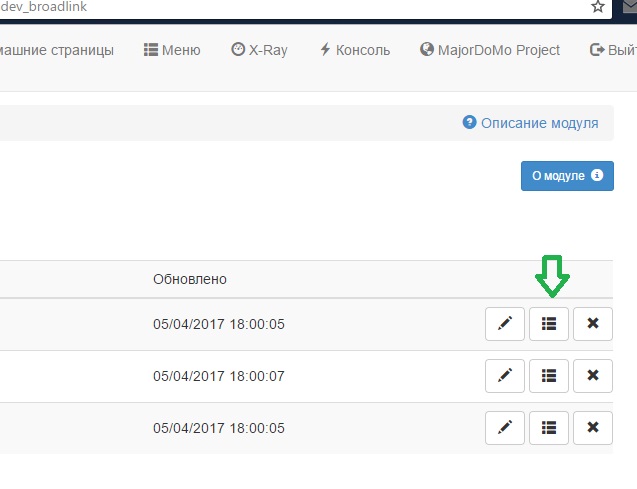Click the list icon beside Меню

coord(151,50)
